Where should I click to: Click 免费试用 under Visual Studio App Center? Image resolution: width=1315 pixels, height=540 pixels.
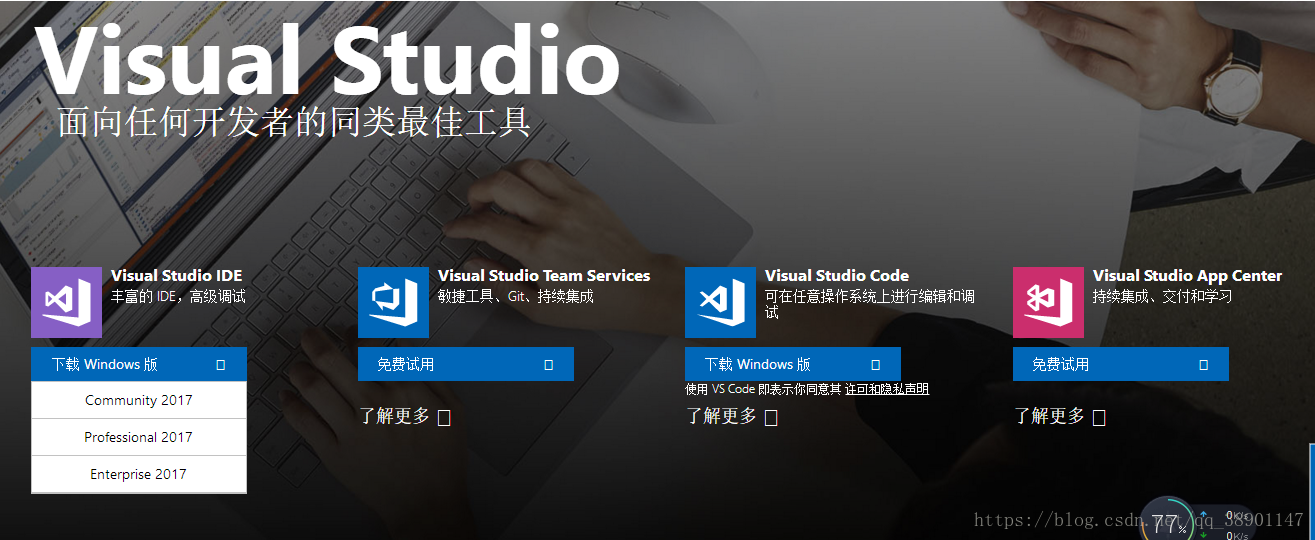(x=1121, y=364)
